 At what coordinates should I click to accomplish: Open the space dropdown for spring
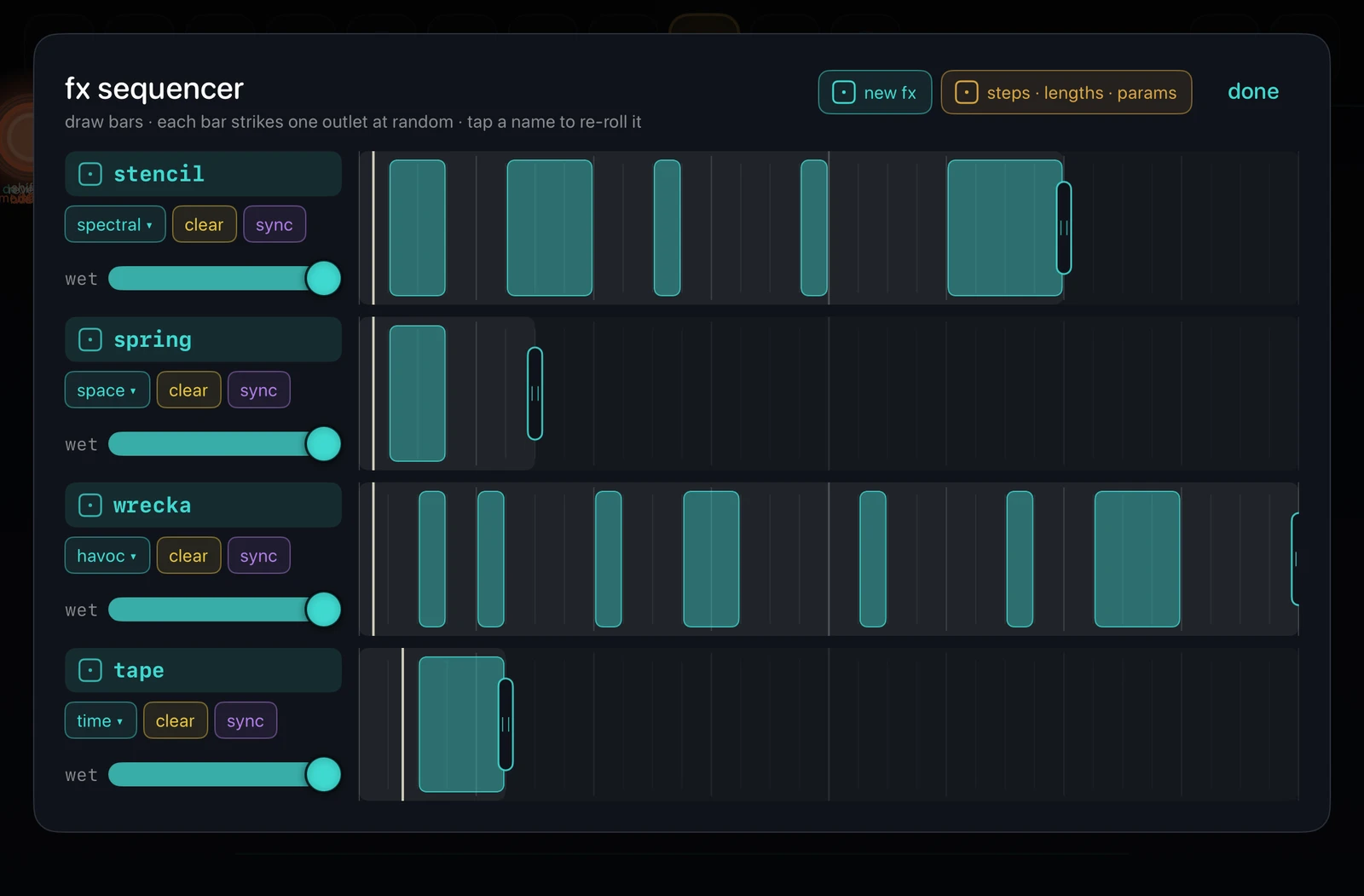coord(107,390)
